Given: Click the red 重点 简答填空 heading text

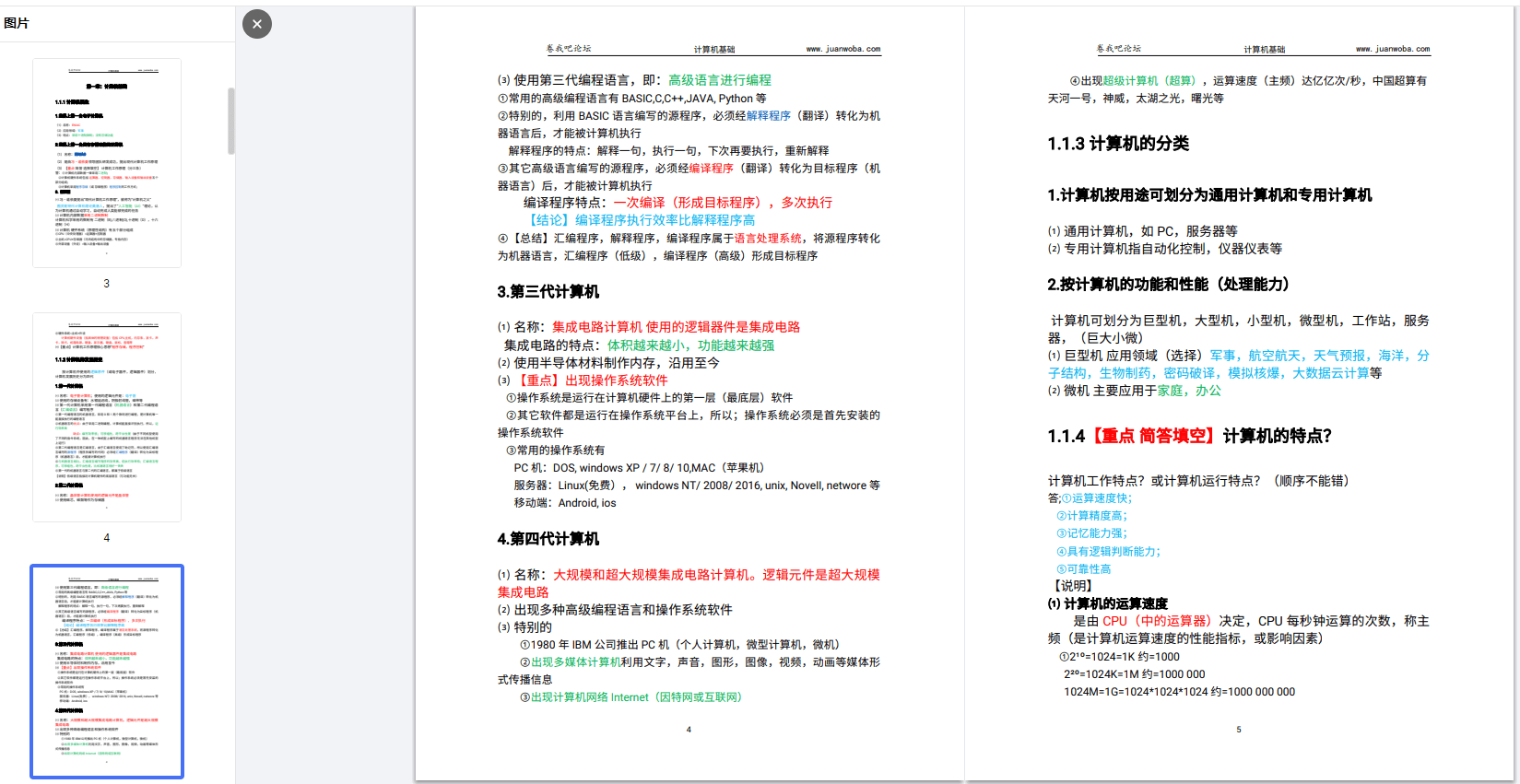Looking at the screenshot, I should (1154, 437).
